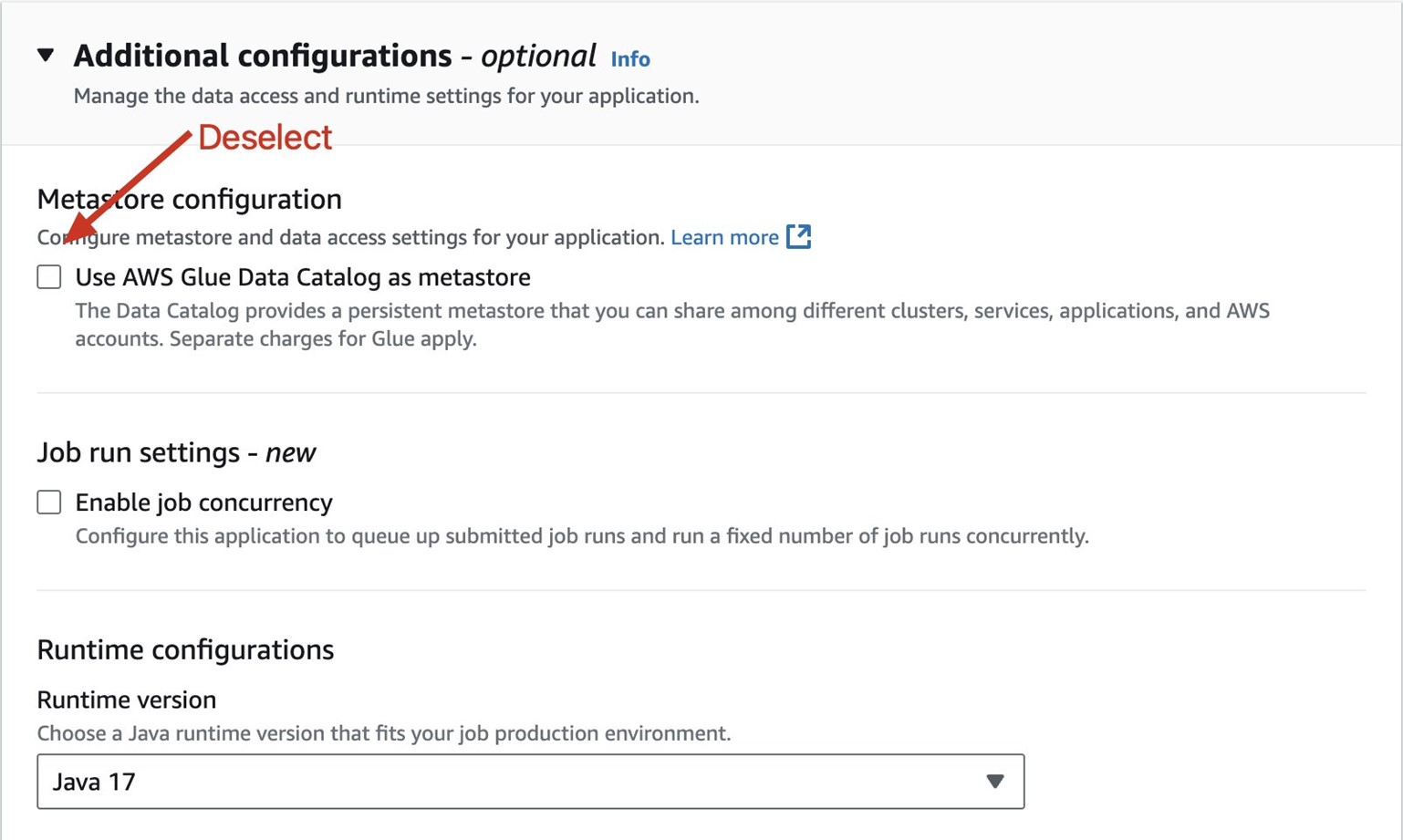This screenshot has height=840, width=1403.
Task: Click the job concurrency queue description text
Action: pos(581,536)
